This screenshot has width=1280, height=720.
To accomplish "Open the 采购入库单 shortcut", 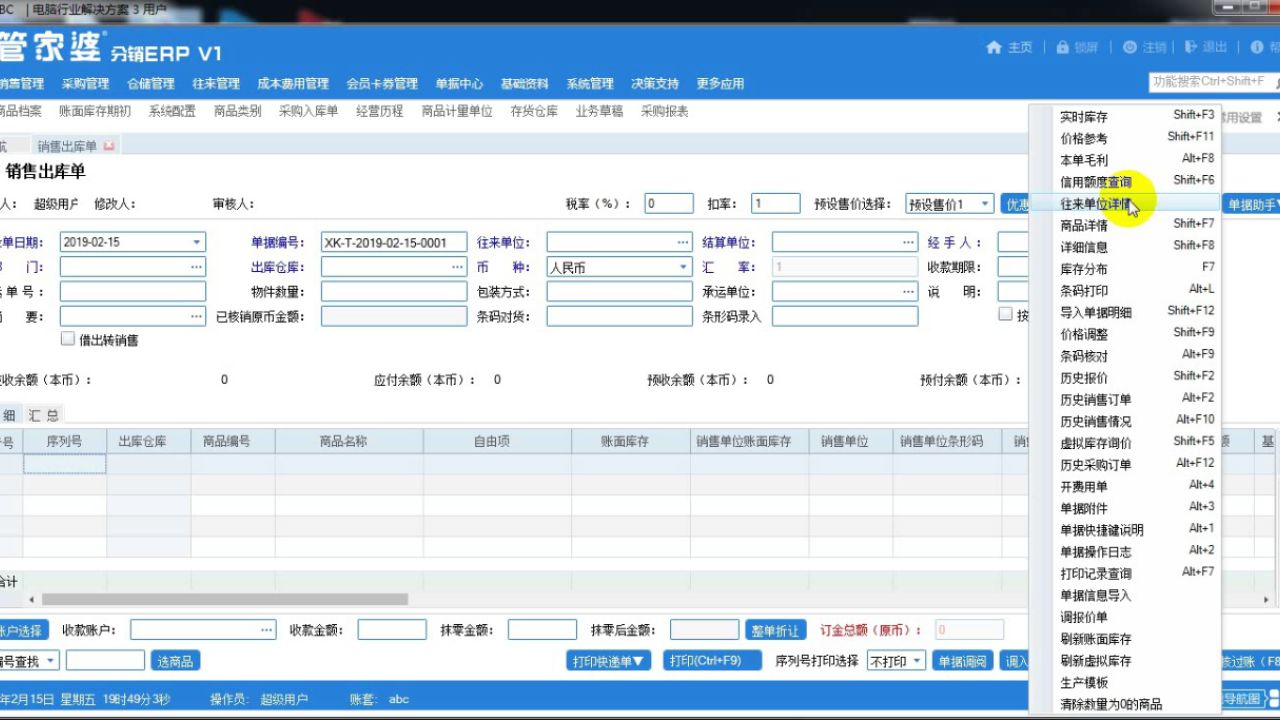I will [x=308, y=112].
